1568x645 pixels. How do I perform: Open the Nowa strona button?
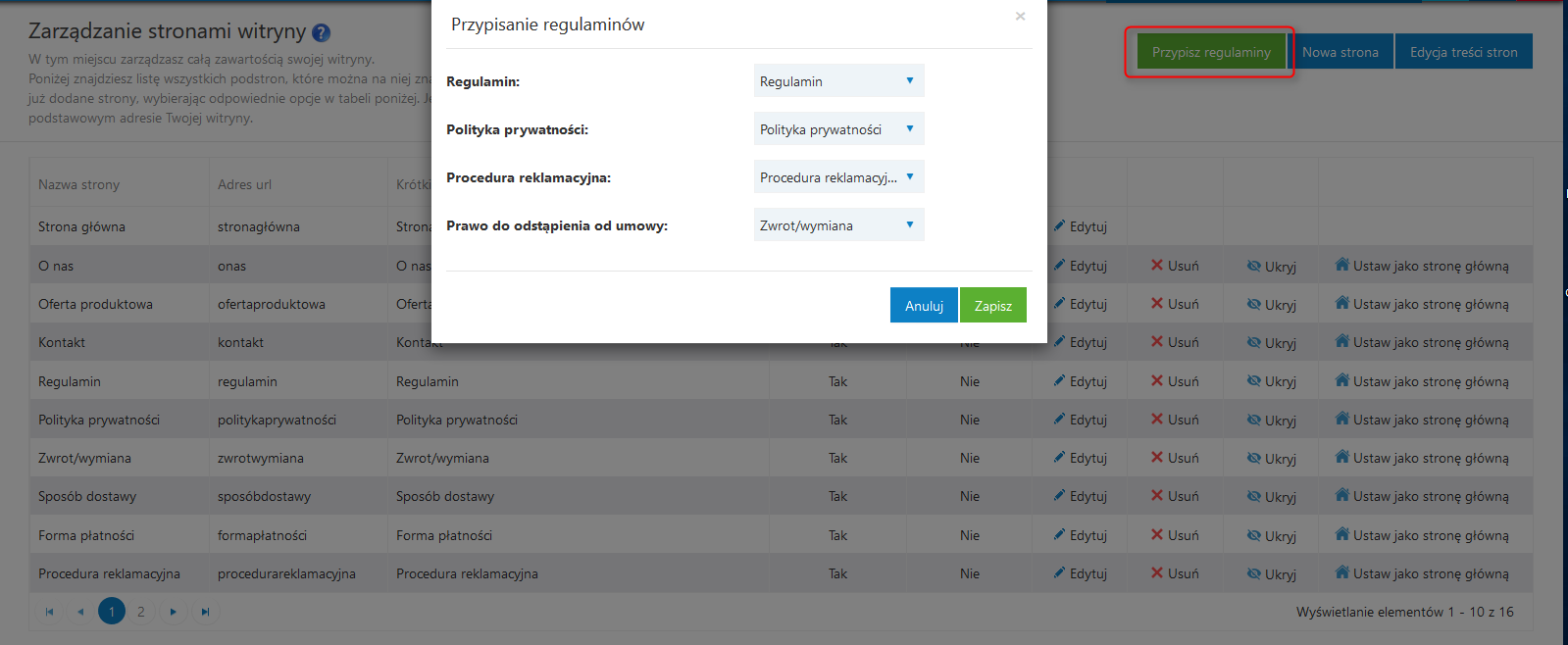pyautogui.click(x=1340, y=52)
